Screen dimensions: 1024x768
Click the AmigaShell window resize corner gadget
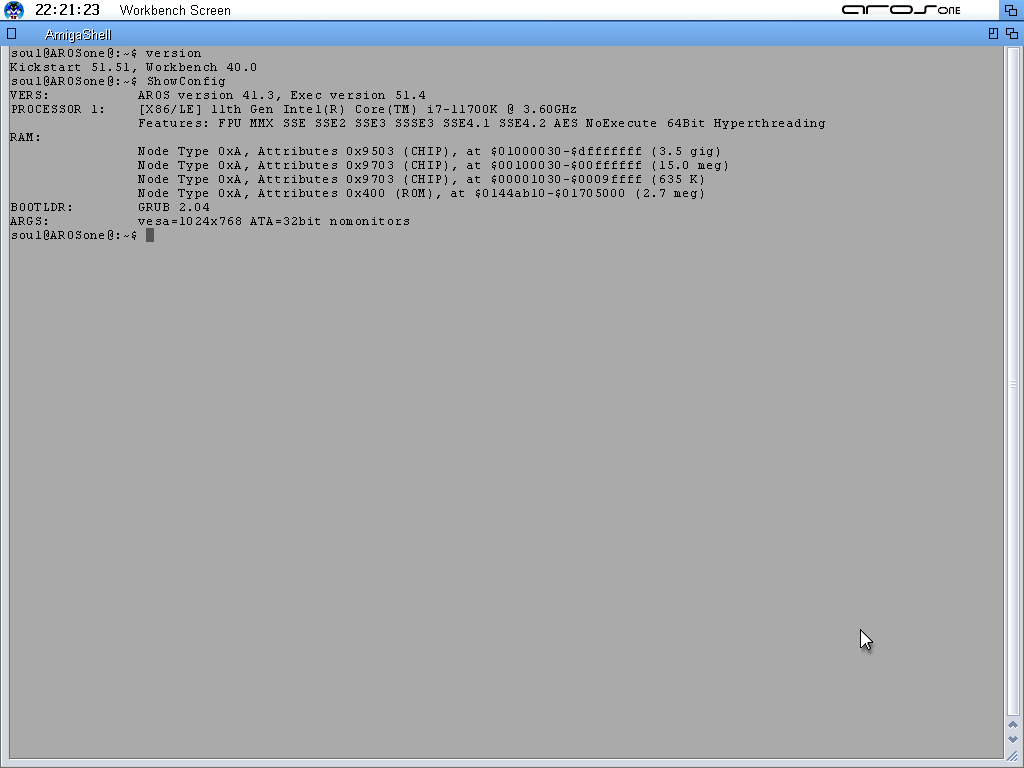pyautogui.click(x=1013, y=756)
